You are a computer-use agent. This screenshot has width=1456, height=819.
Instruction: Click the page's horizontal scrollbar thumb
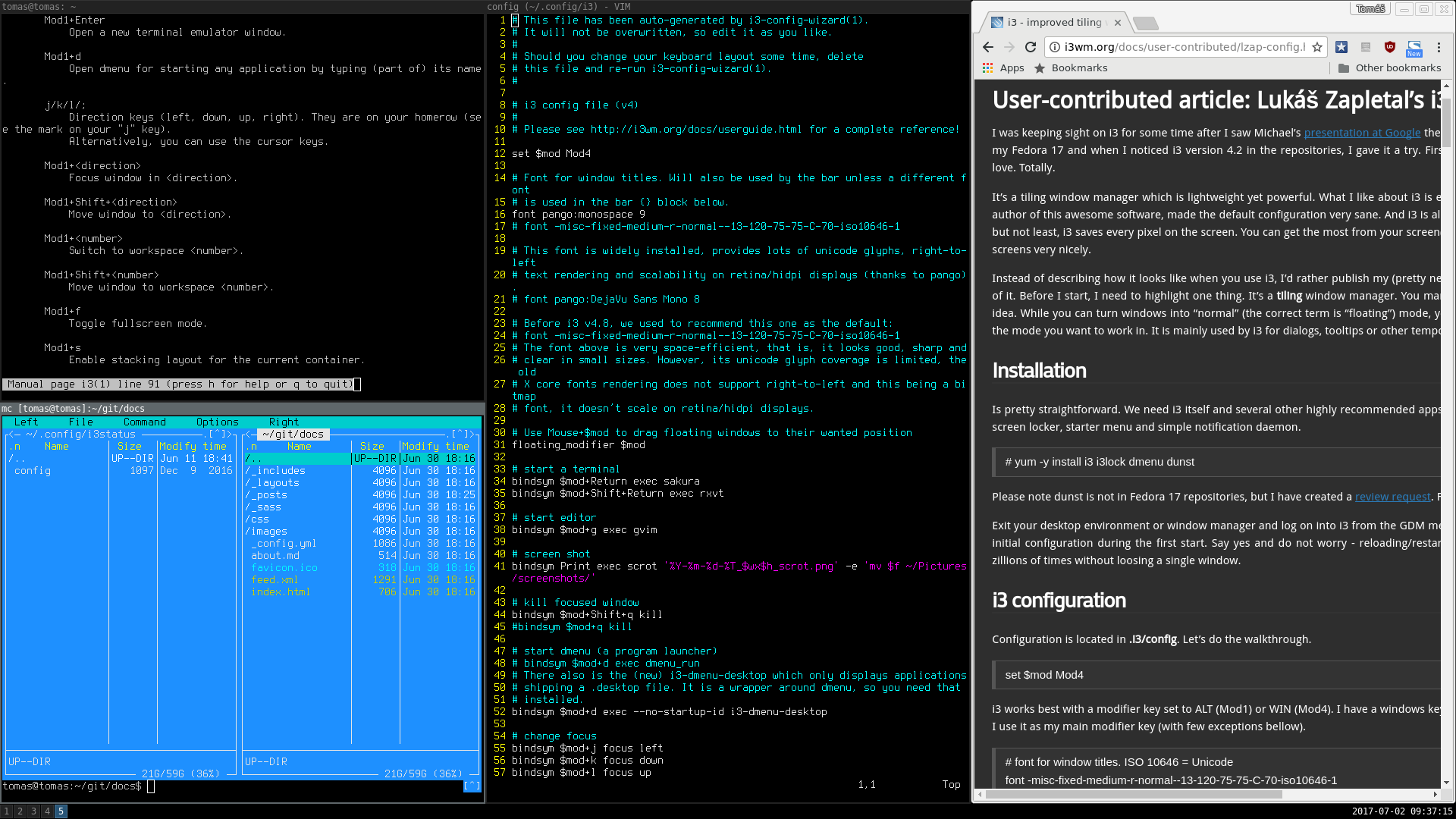[1134, 795]
